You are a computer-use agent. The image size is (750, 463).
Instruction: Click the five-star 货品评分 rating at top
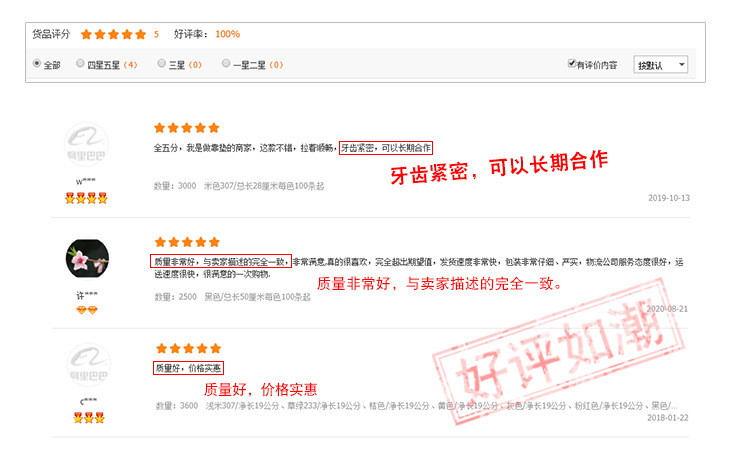pyautogui.click(x=113, y=34)
